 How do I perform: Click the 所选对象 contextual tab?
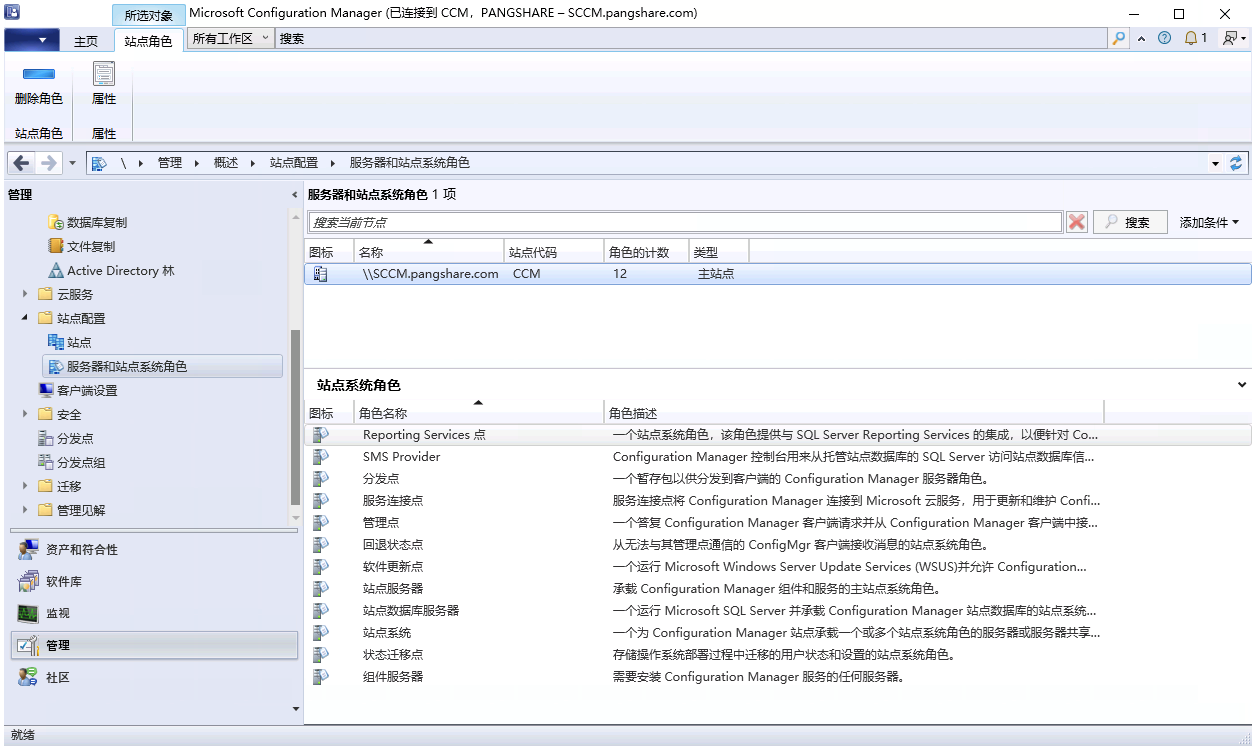pyautogui.click(x=149, y=15)
